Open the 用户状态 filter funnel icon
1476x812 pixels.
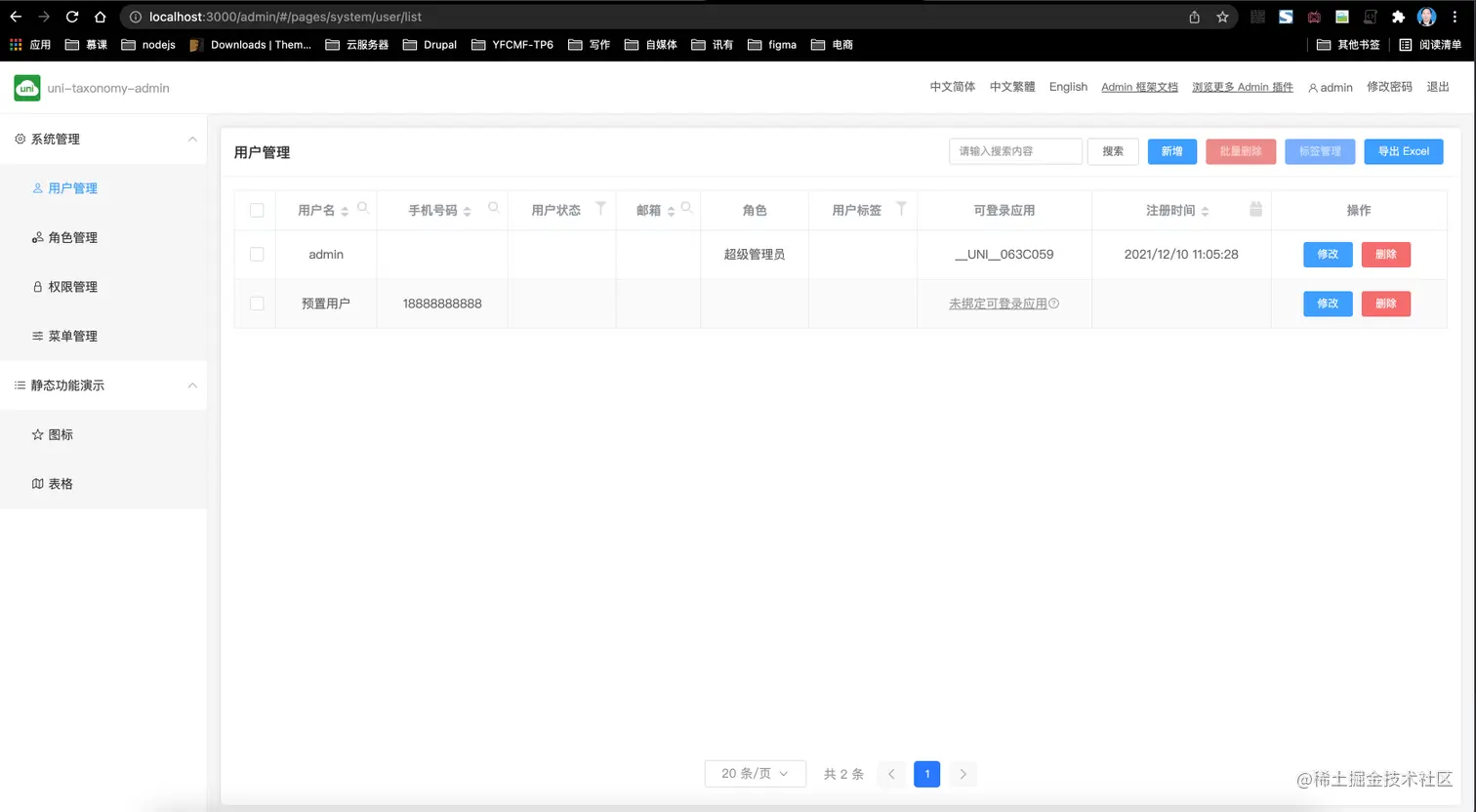(599, 209)
